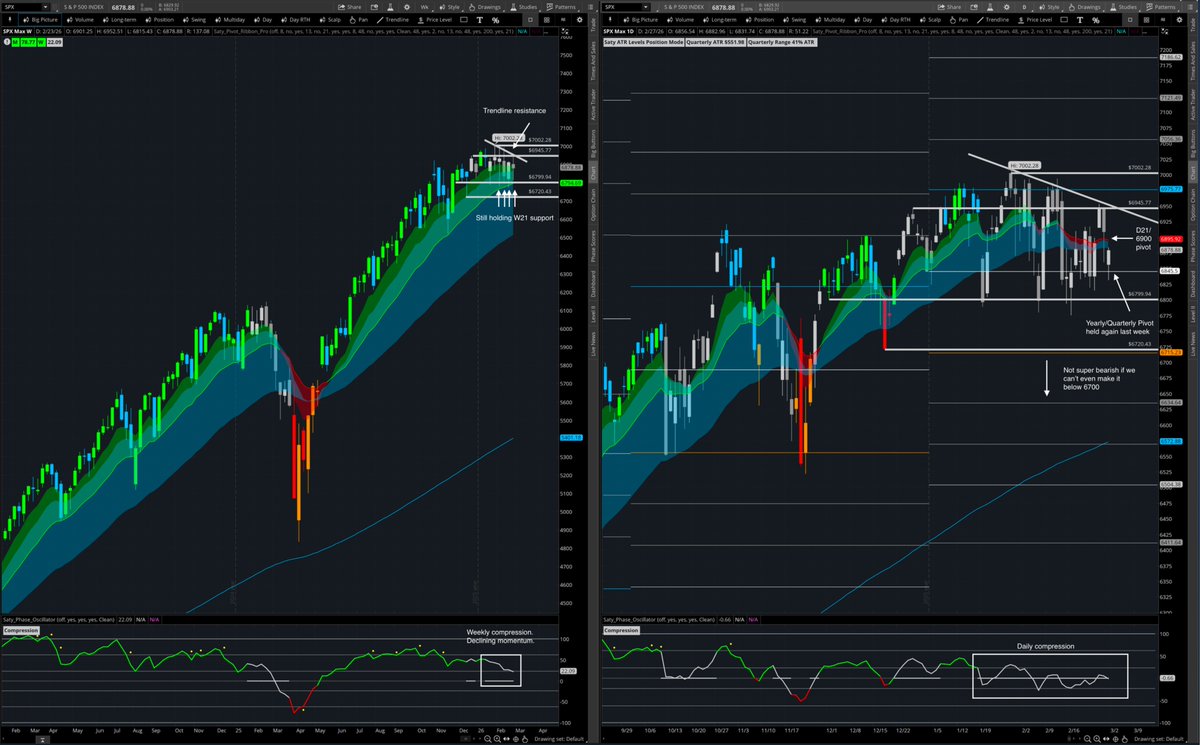Open the Wk timeframe selector in left chart
The height and width of the screenshot is (745, 1200).
[426, 7]
